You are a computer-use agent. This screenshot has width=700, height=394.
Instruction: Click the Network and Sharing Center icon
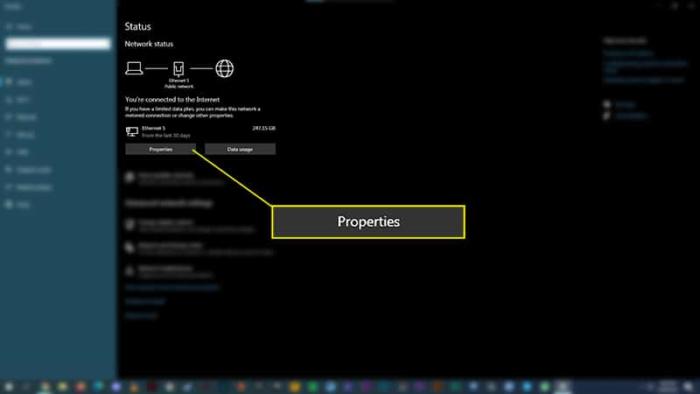click(130, 248)
